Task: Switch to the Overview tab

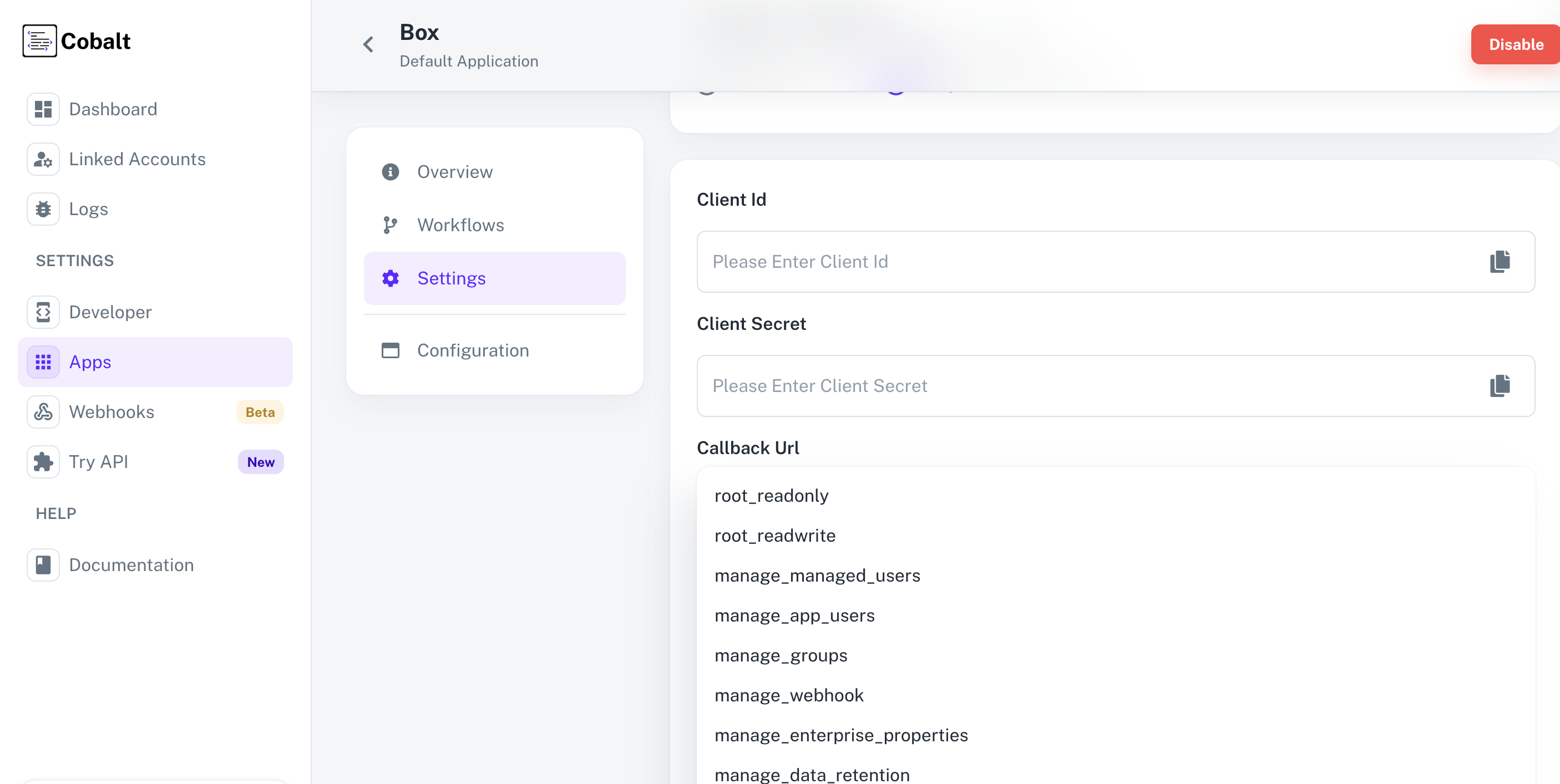Action: click(454, 172)
